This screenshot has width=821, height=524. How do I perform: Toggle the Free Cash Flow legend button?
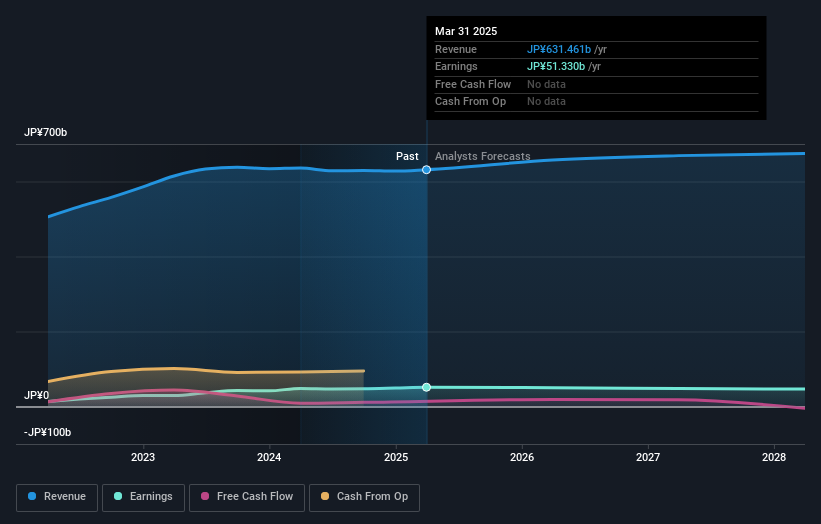click(247, 497)
